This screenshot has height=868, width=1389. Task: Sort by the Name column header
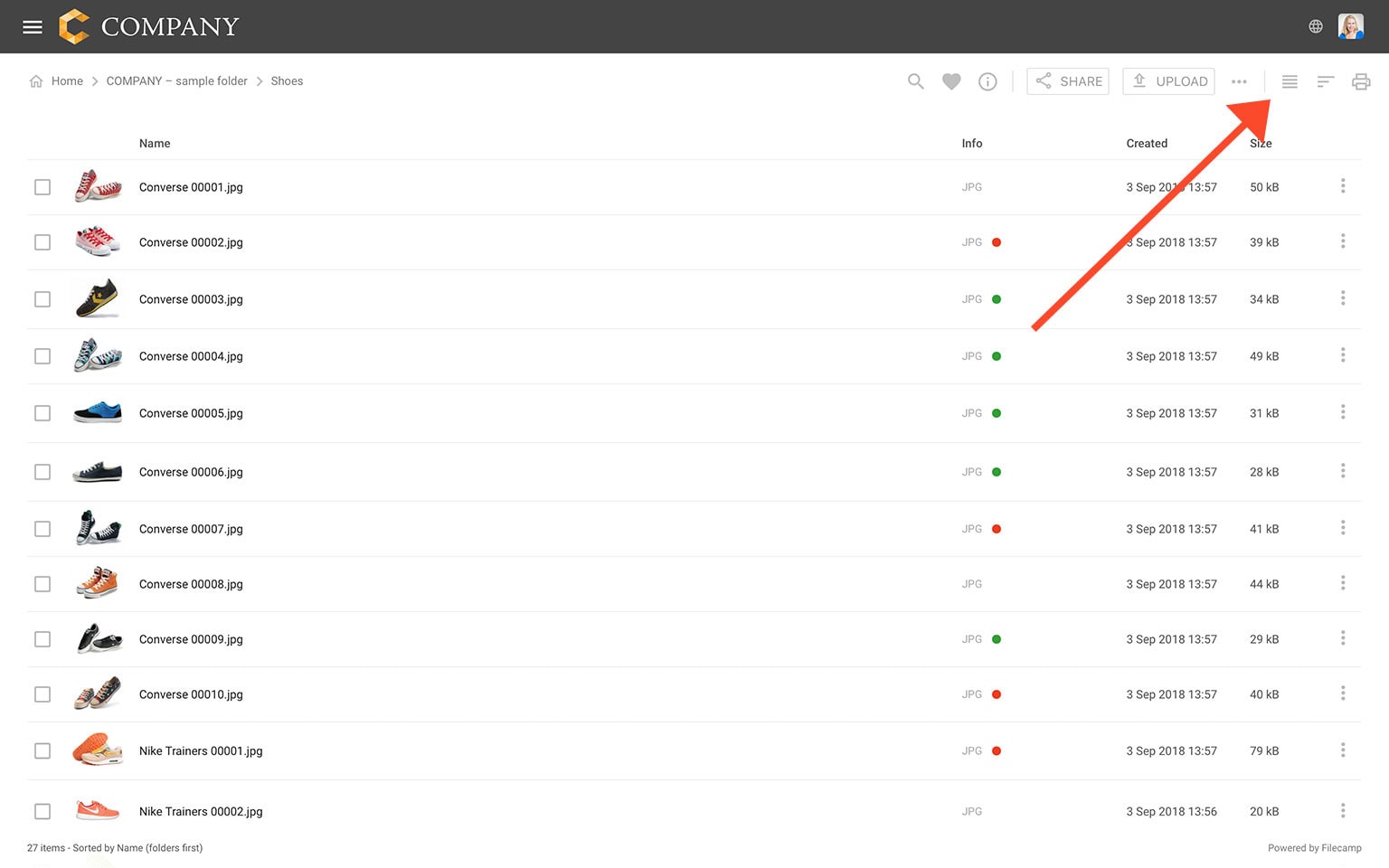[155, 144]
